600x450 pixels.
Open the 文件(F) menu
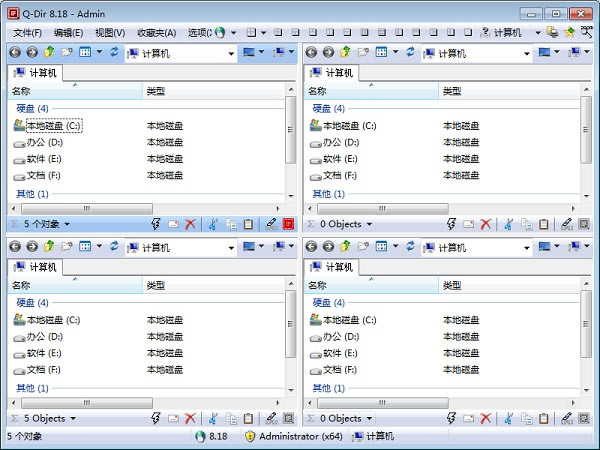[x=28, y=32]
